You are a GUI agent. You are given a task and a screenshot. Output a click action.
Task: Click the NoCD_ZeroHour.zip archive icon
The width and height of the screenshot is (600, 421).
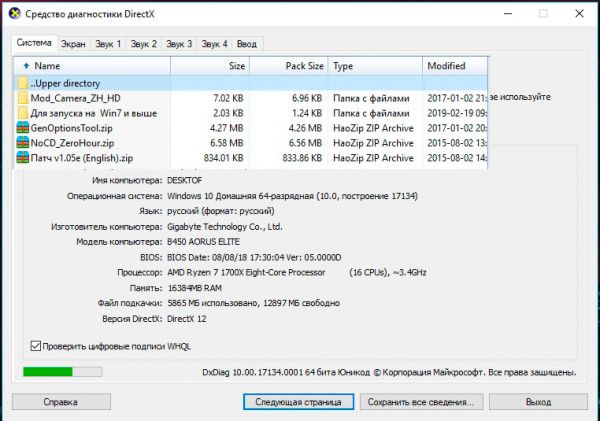[23, 143]
